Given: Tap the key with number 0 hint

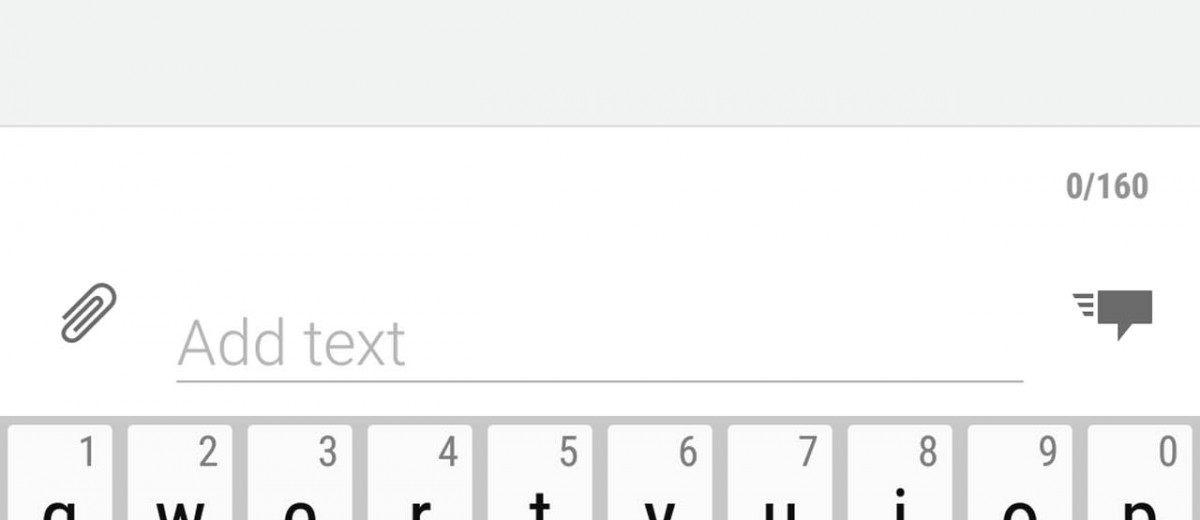Looking at the screenshot, I should (1140, 473).
